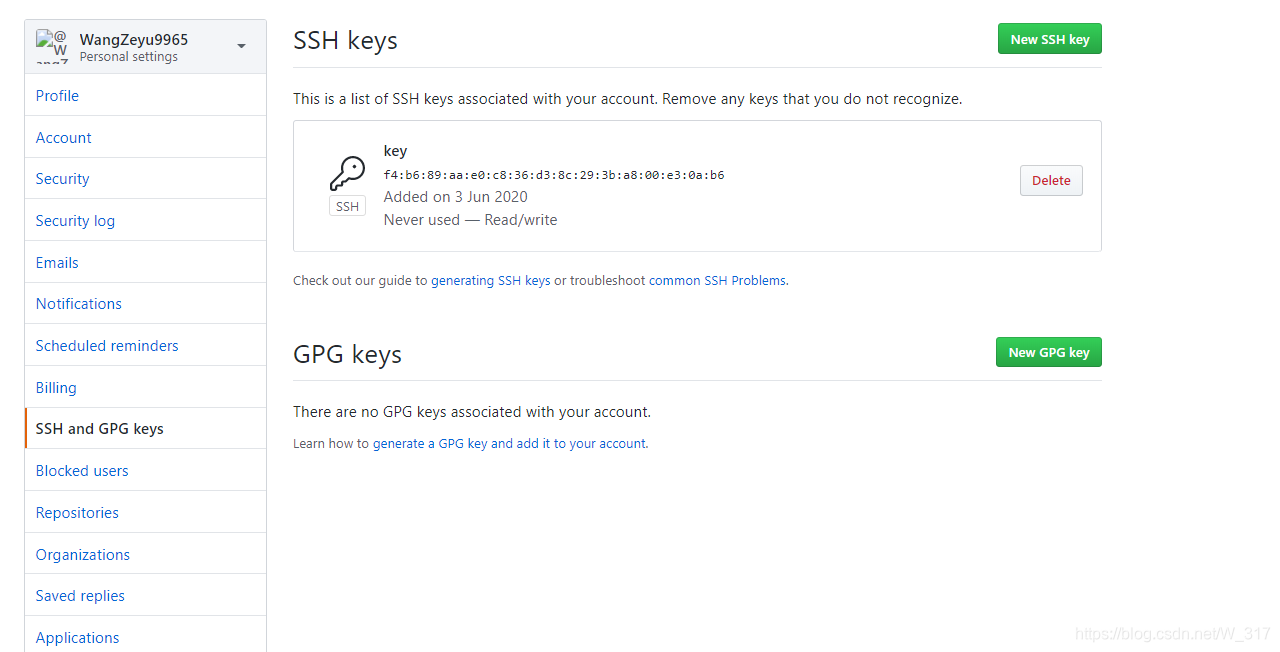Click the SSH label under the key icon
Viewport: 1280px width, 652px height.
[x=347, y=205]
